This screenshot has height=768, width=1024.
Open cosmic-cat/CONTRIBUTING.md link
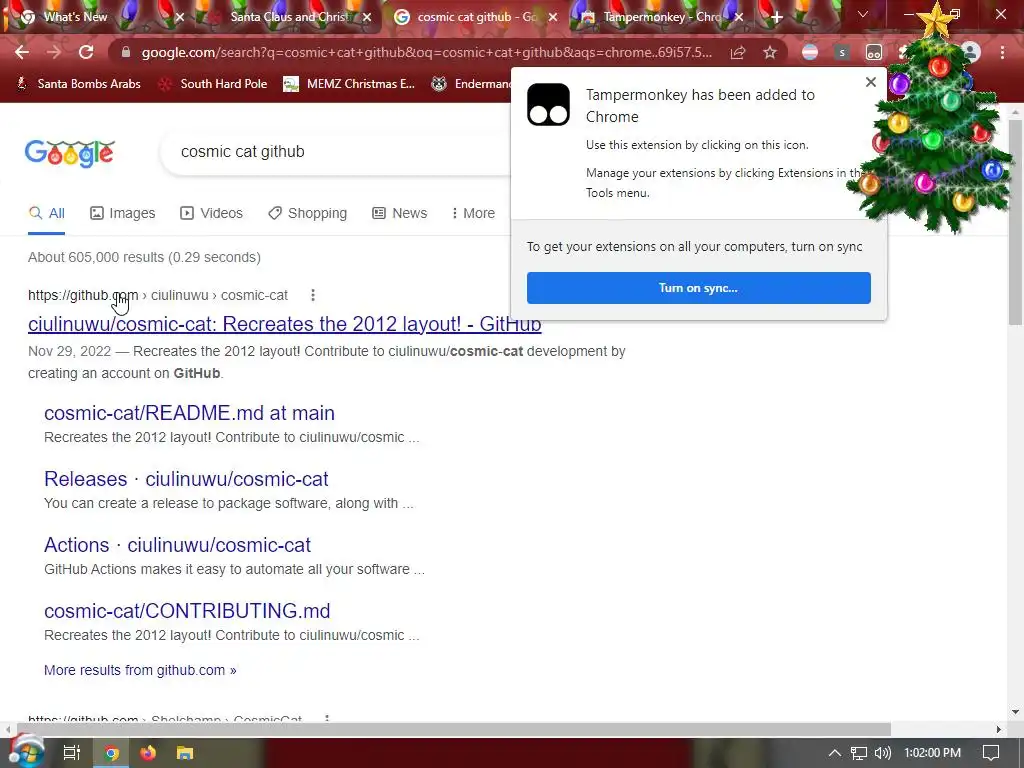[187, 611]
